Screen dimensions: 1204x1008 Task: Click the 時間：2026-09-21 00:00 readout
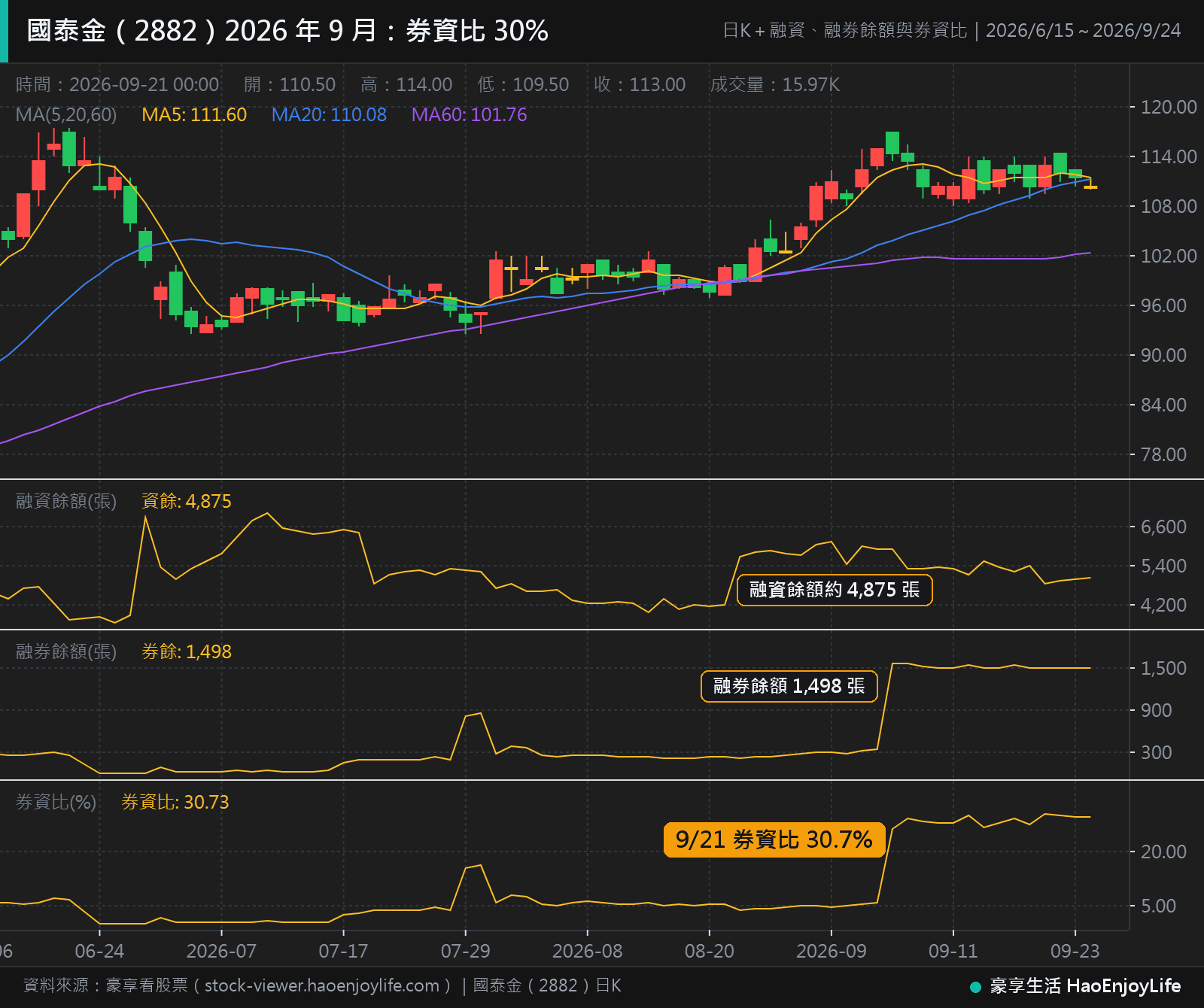[117, 84]
